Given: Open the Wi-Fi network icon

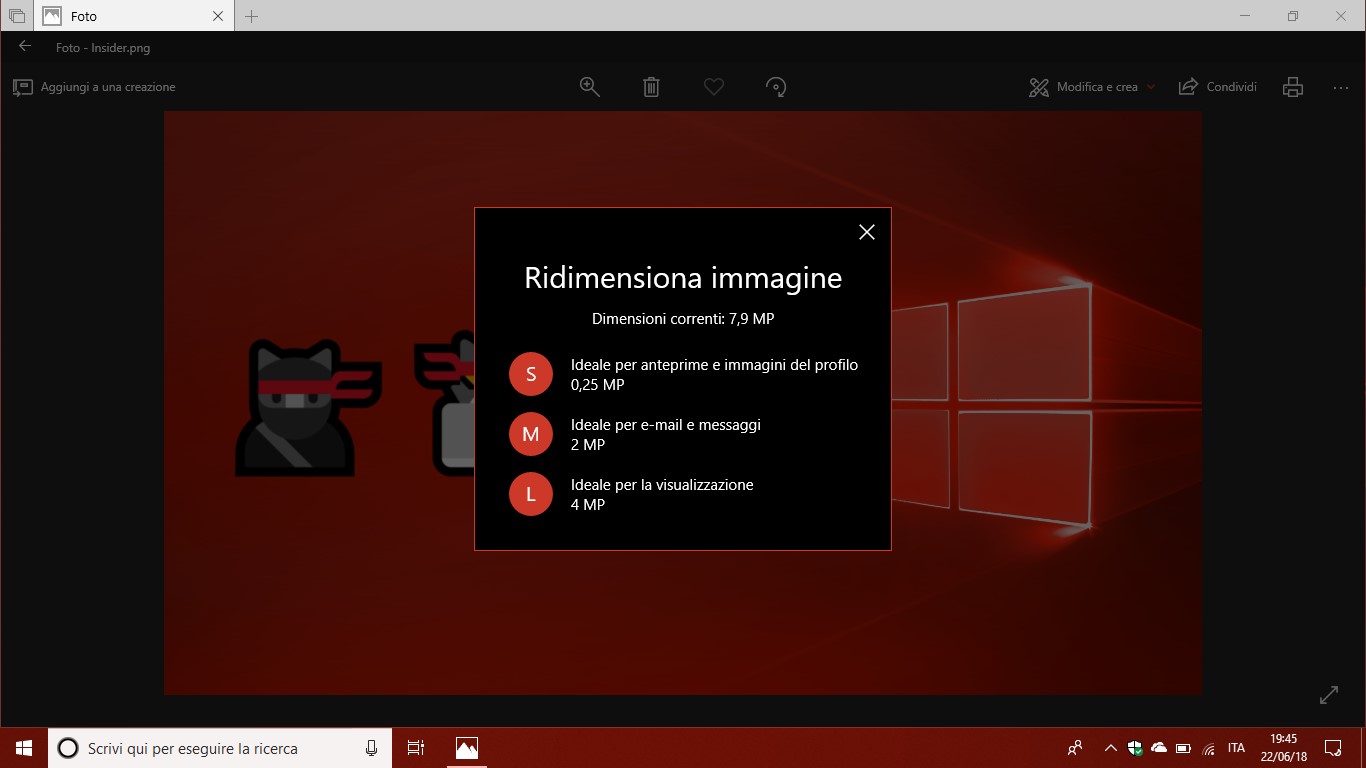Looking at the screenshot, I should click(1208, 748).
